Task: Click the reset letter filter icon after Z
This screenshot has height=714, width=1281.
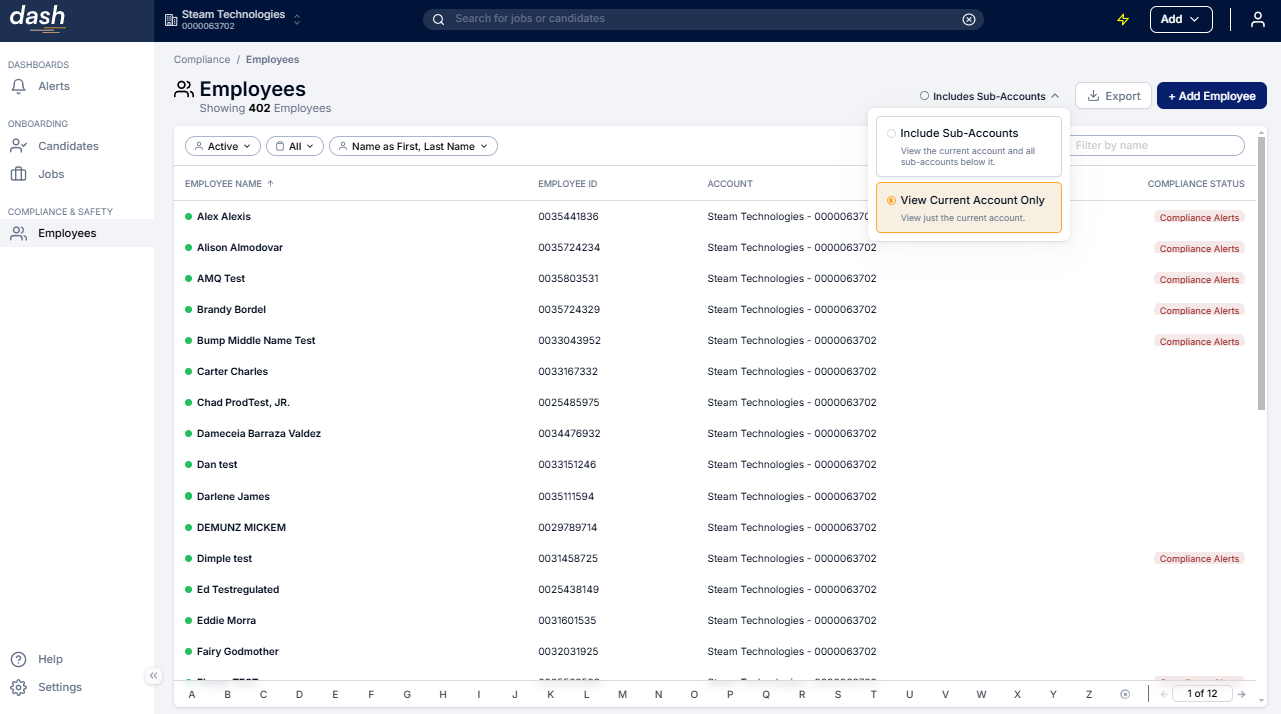Action: pos(1125,694)
